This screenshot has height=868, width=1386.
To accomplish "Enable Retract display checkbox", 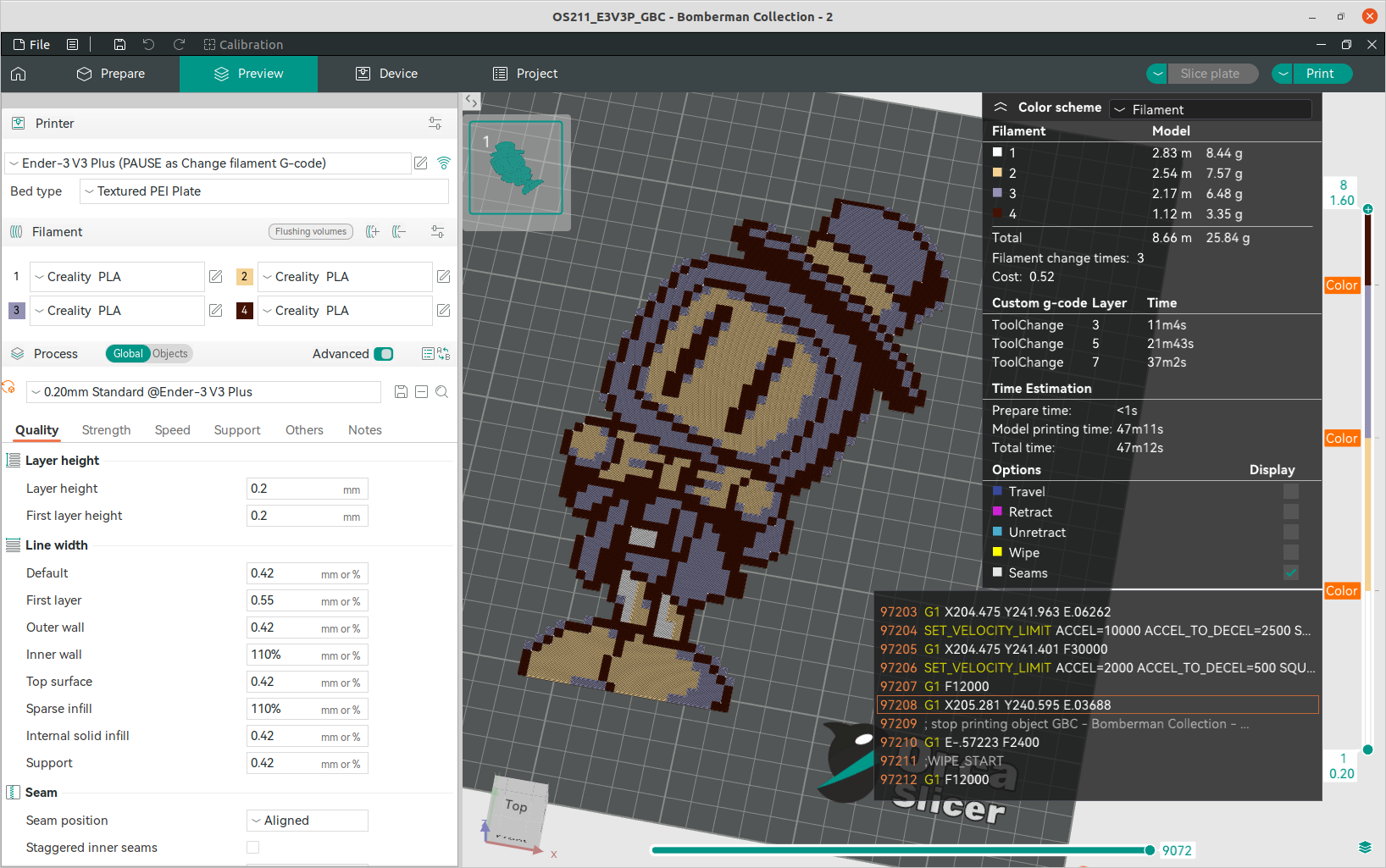I will coord(1291,511).
